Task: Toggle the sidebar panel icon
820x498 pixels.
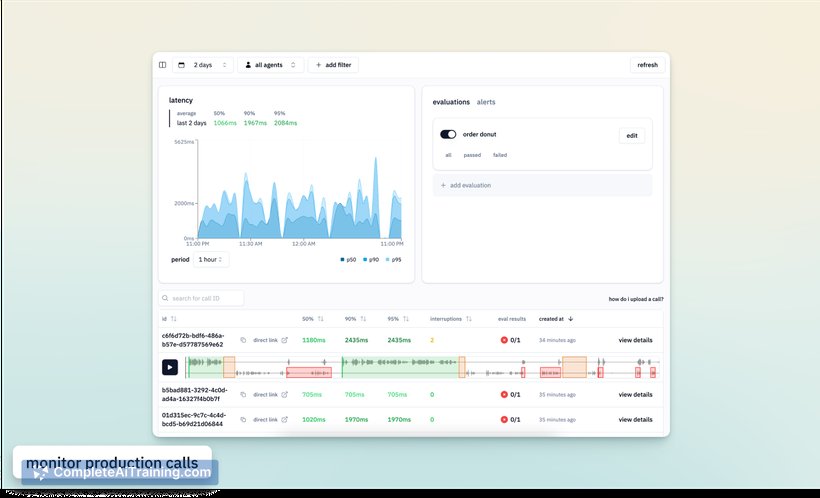Action: pyautogui.click(x=163, y=65)
